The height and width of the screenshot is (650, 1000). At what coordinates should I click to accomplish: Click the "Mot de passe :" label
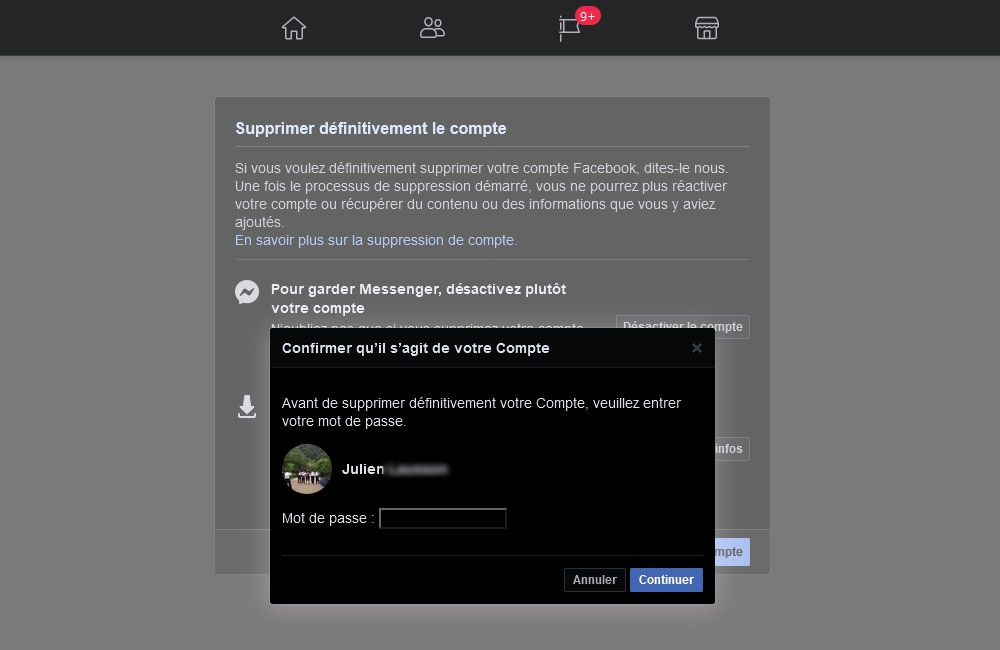click(328, 518)
